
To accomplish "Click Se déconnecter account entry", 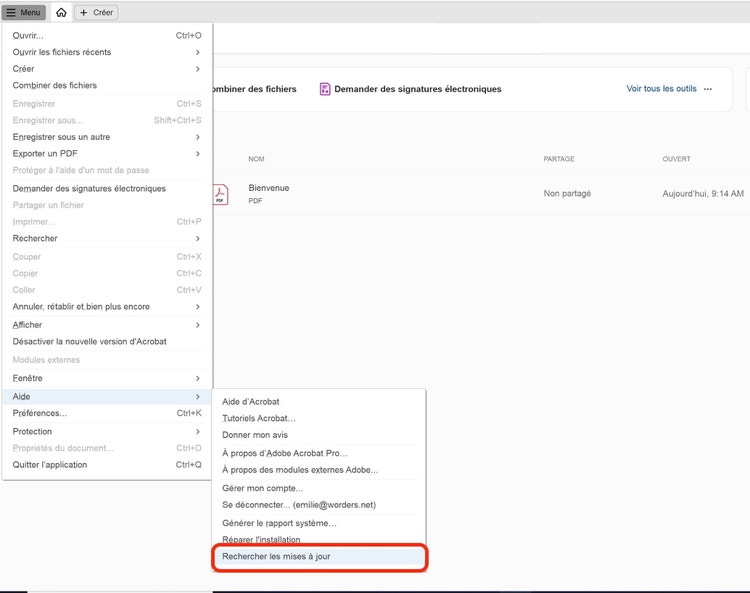I will point(298,505).
